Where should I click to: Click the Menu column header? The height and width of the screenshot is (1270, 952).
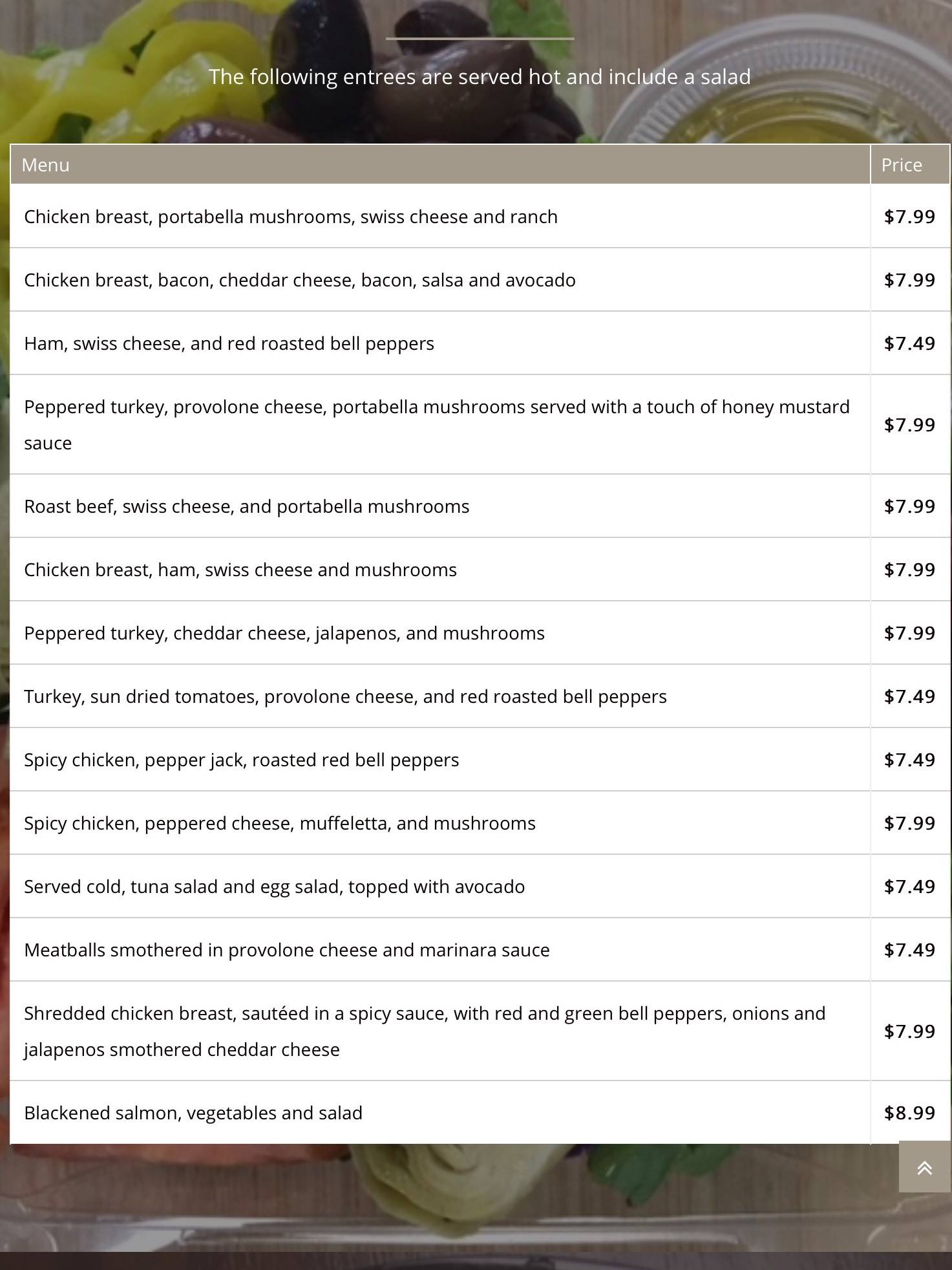[45, 165]
